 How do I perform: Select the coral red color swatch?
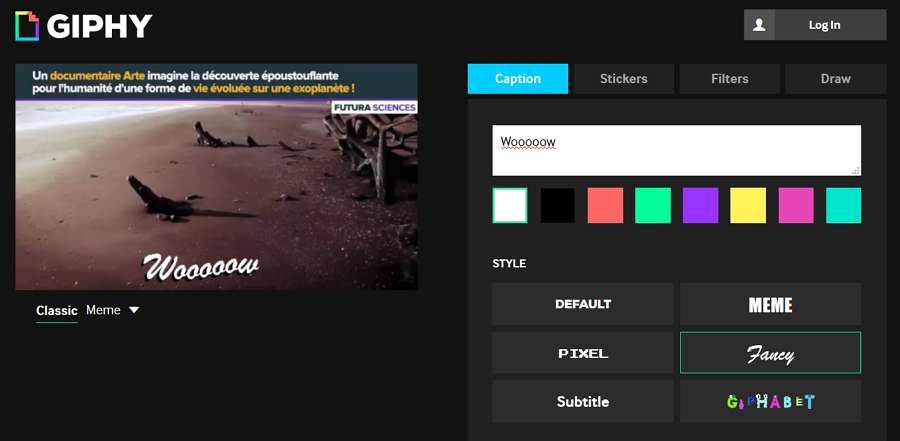coord(605,205)
